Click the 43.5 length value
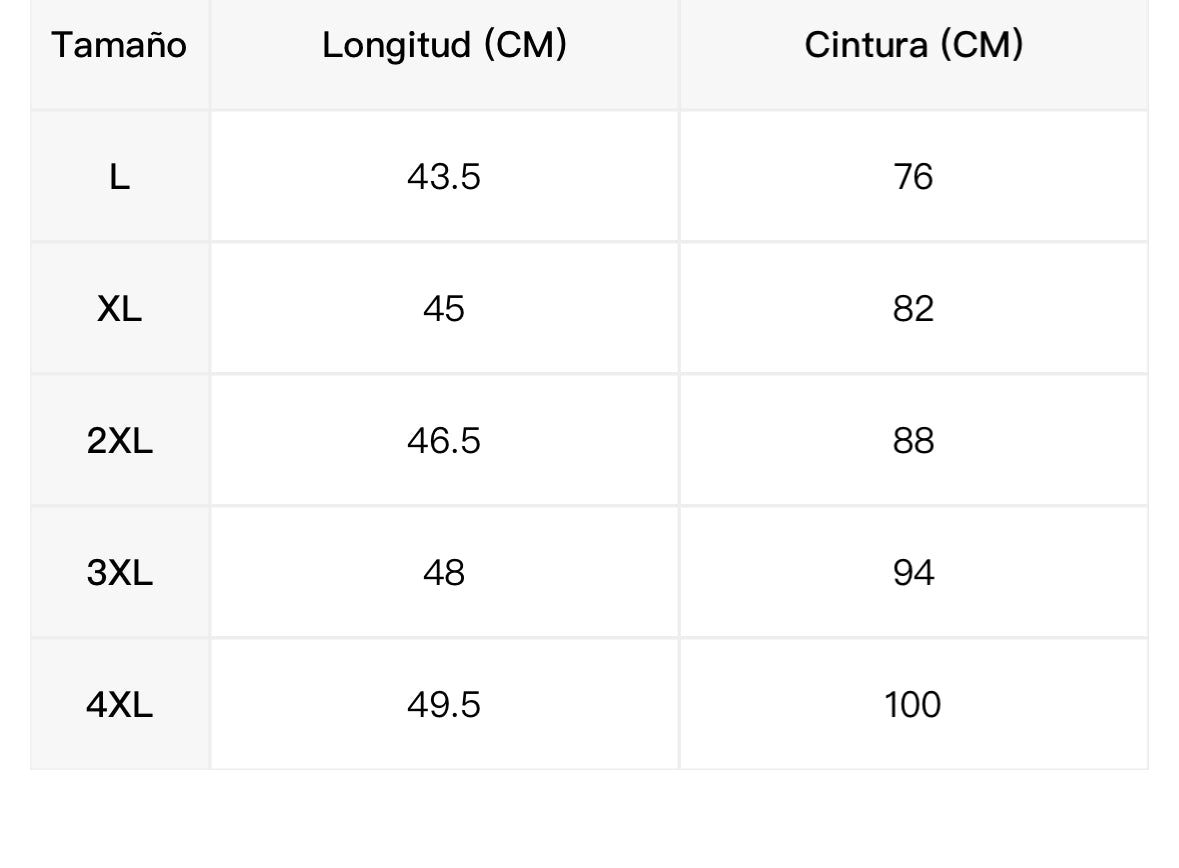This screenshot has height=868, width=1179. pos(444,177)
